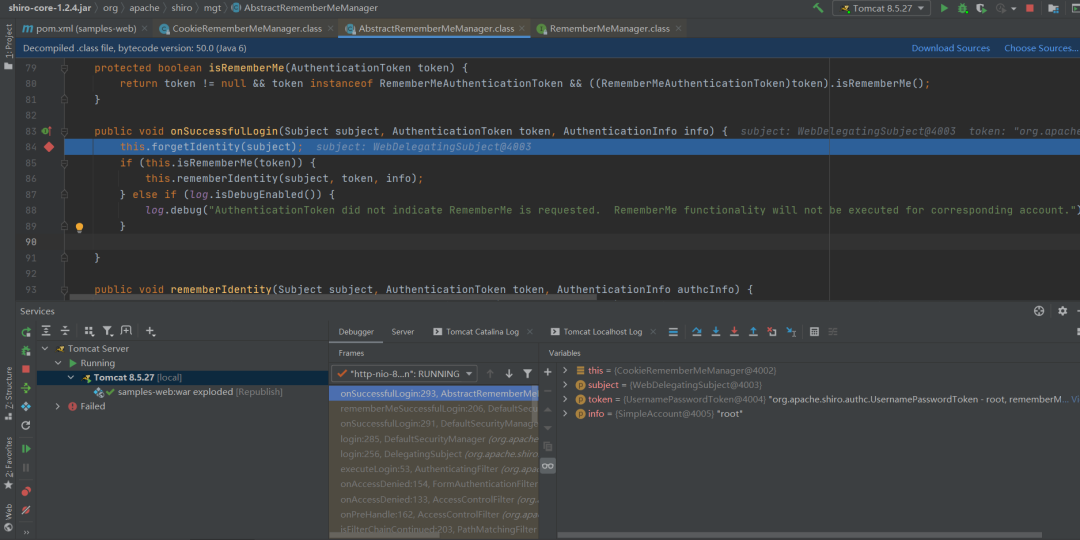Viewport: 1080px width, 540px height.
Task: Click Expand All in Services toolbar
Action: pyautogui.click(x=45, y=331)
